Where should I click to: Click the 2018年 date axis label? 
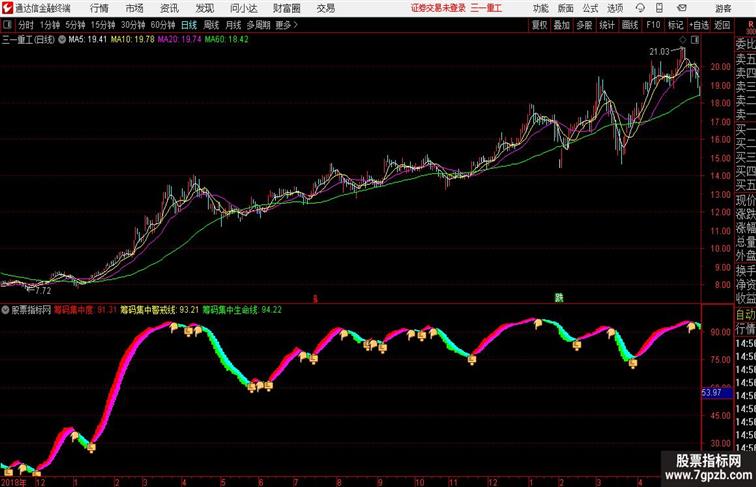(14, 482)
